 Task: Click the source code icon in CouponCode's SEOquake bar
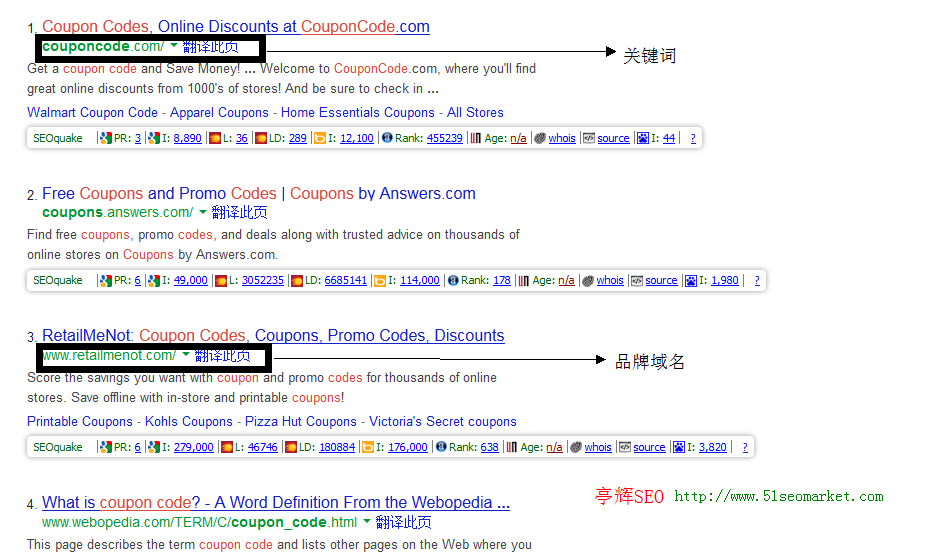tap(589, 139)
